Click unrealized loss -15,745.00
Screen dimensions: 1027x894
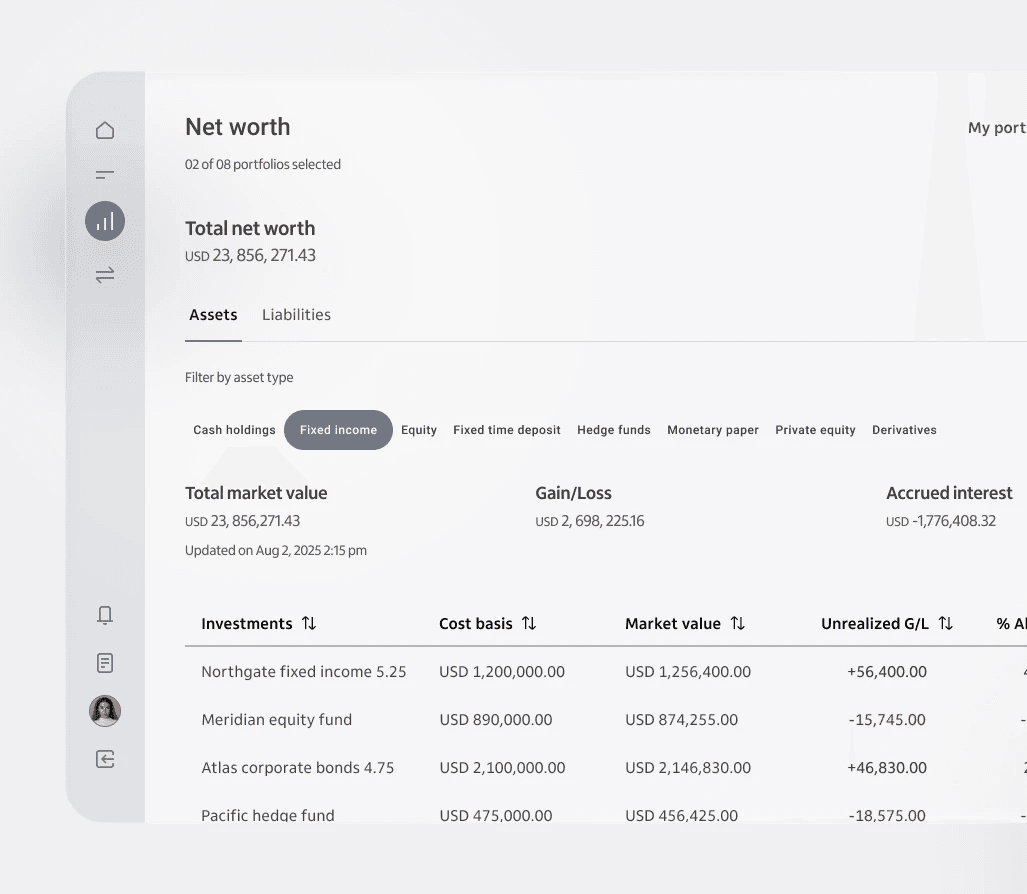pos(887,720)
